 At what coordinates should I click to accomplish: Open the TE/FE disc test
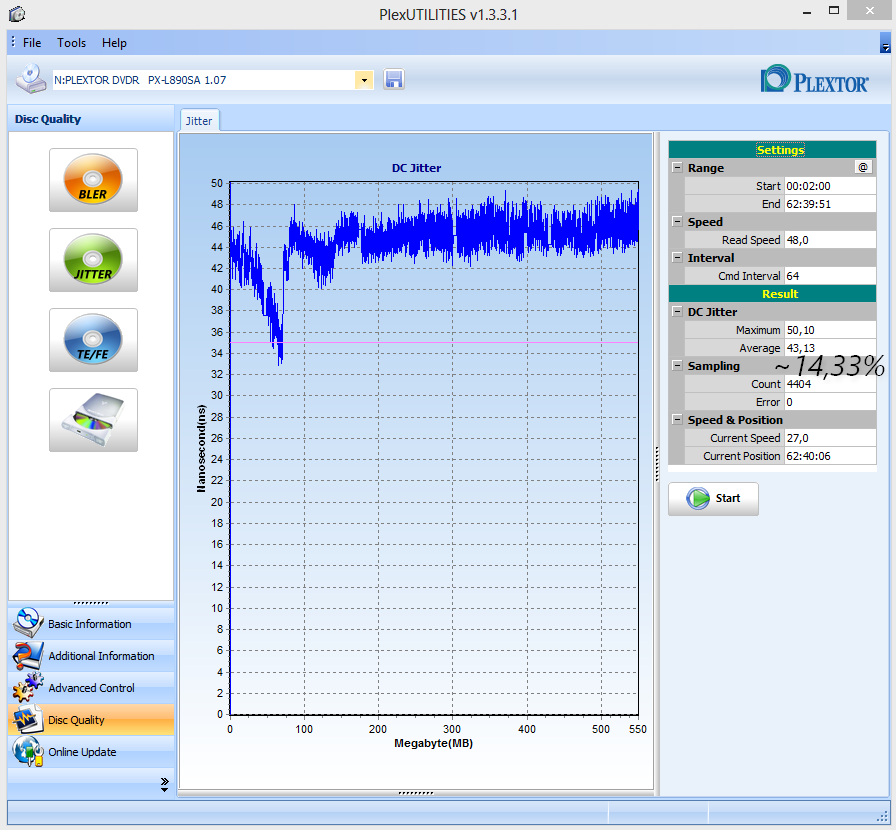tap(93, 340)
